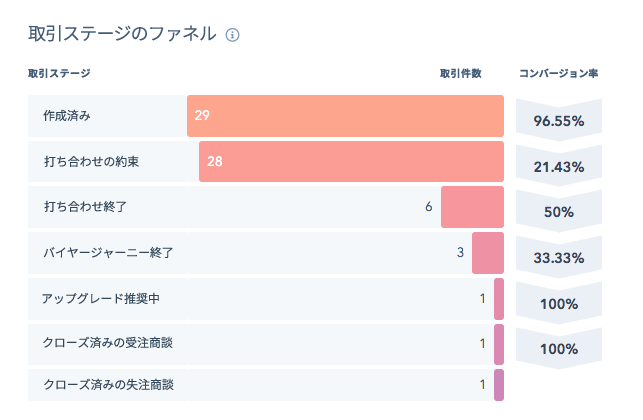Click the クローズ済みの受注商談 narrow bar
The width and height of the screenshot is (643, 420).
click(x=498, y=344)
